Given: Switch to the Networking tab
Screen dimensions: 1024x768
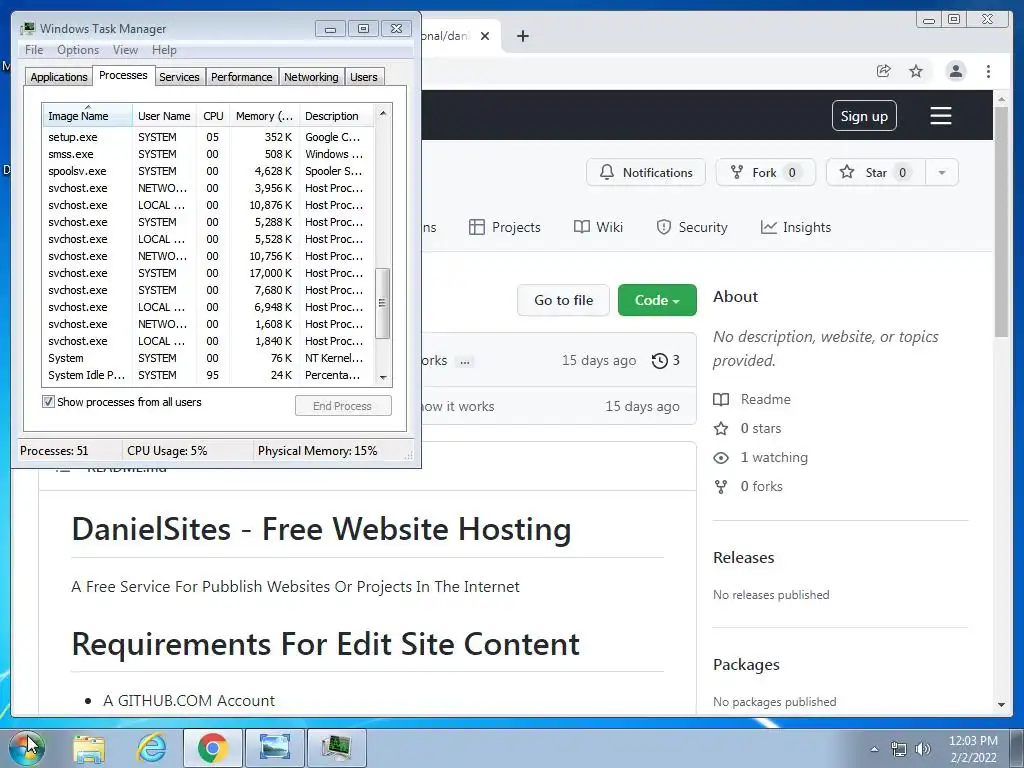Looking at the screenshot, I should point(311,77).
